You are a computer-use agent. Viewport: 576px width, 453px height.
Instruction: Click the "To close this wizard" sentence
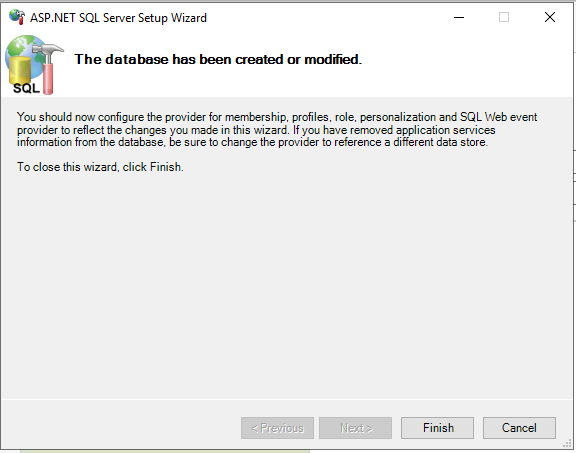tap(100, 167)
